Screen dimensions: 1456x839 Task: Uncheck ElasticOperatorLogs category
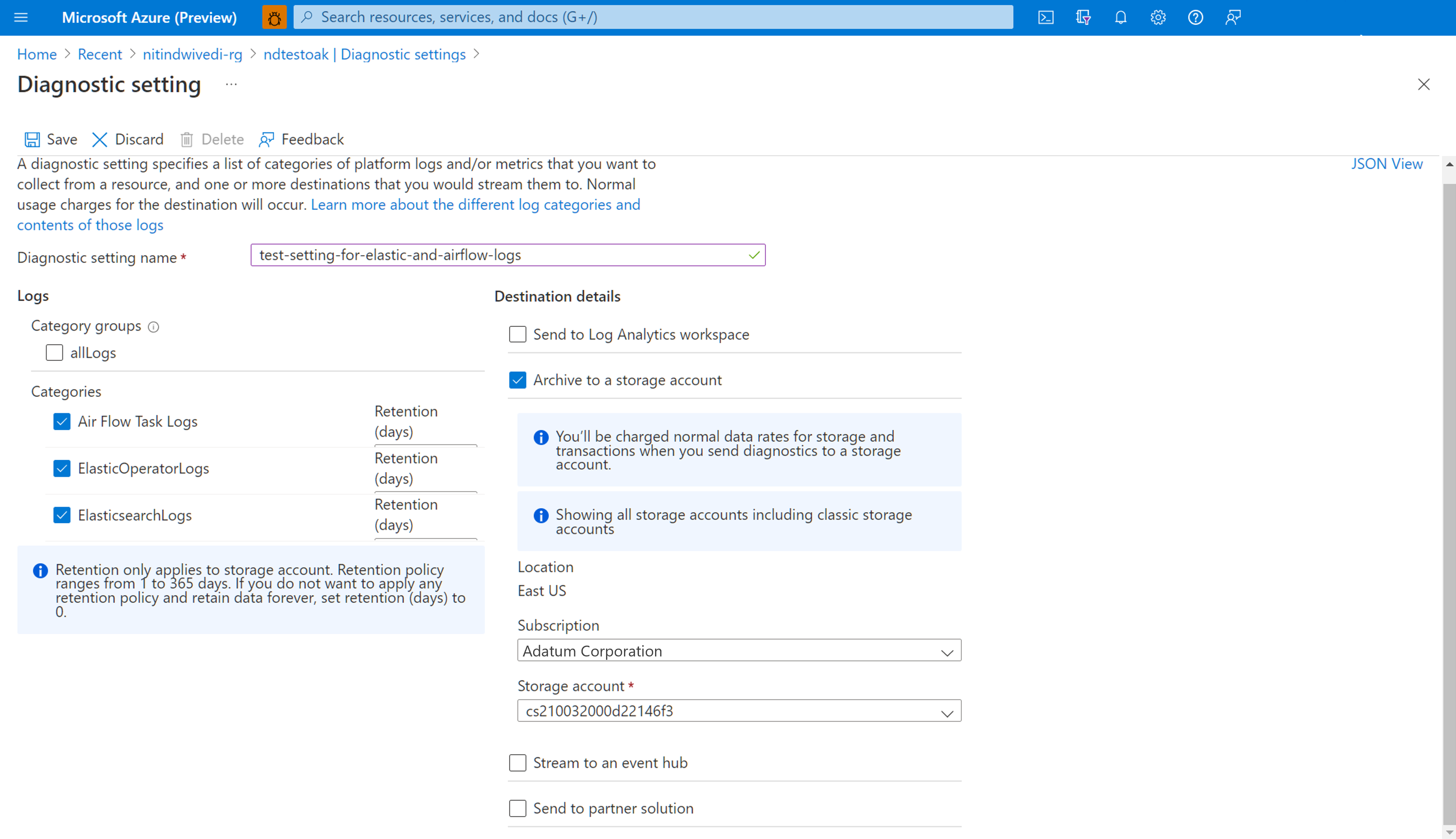pos(62,468)
